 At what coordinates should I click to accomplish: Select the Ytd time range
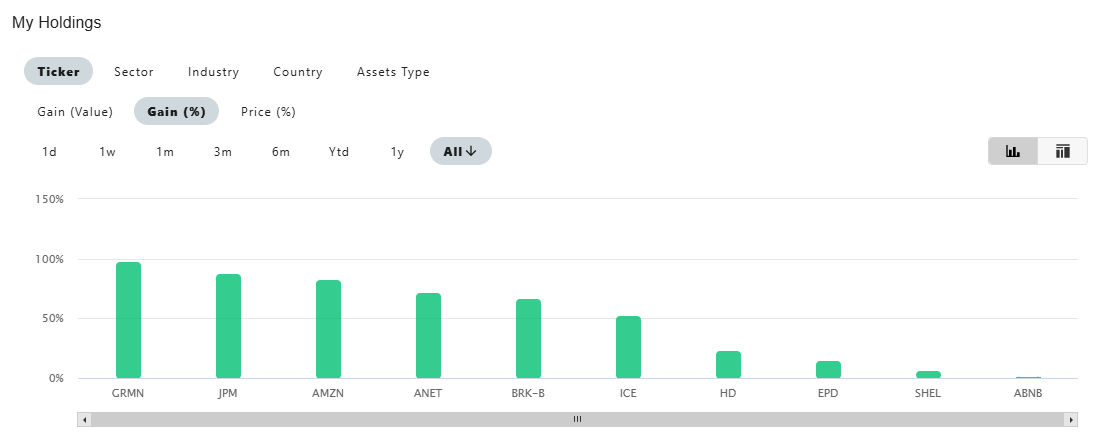point(339,152)
